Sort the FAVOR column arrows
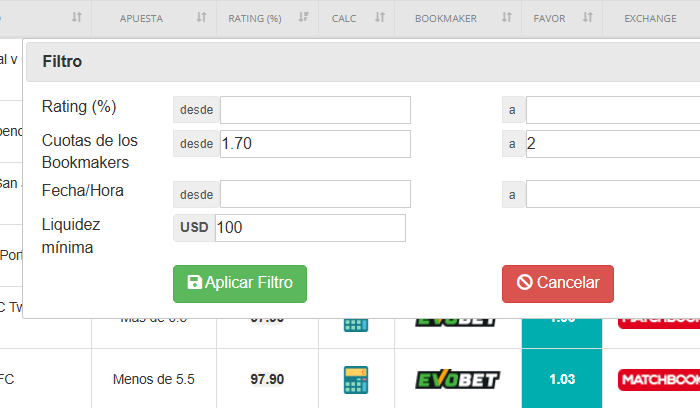700x408 pixels. click(588, 17)
